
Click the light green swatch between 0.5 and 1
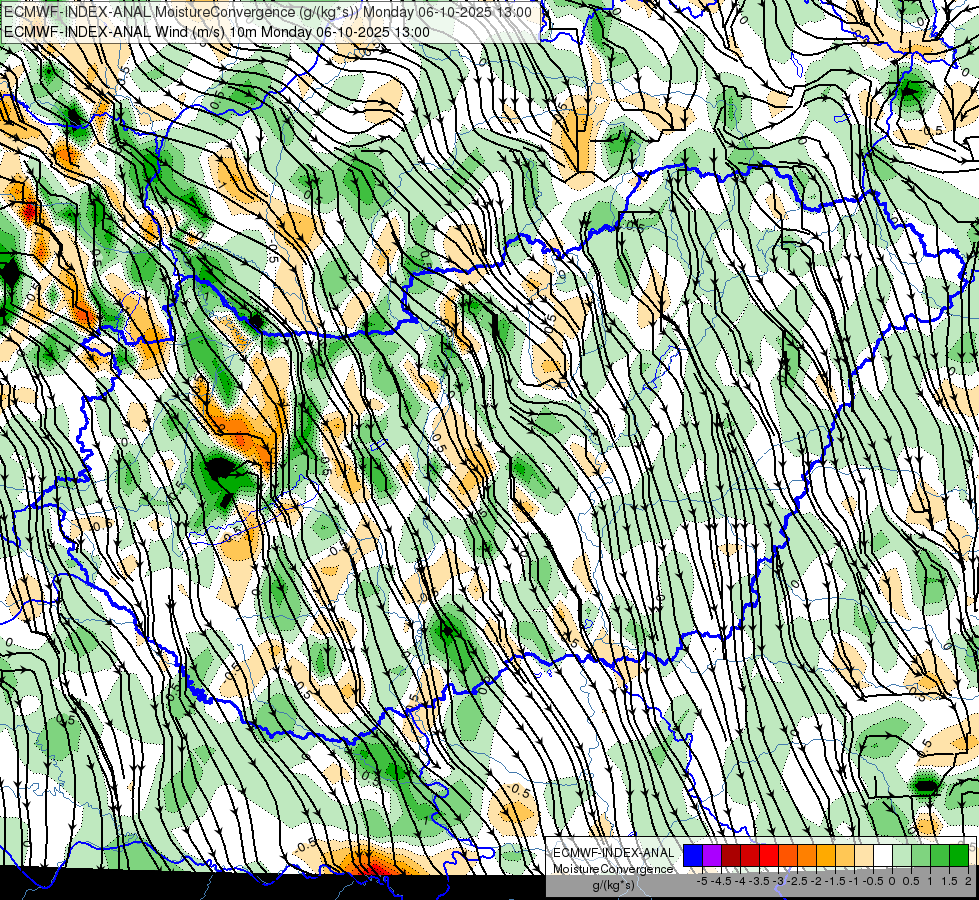[921, 856]
